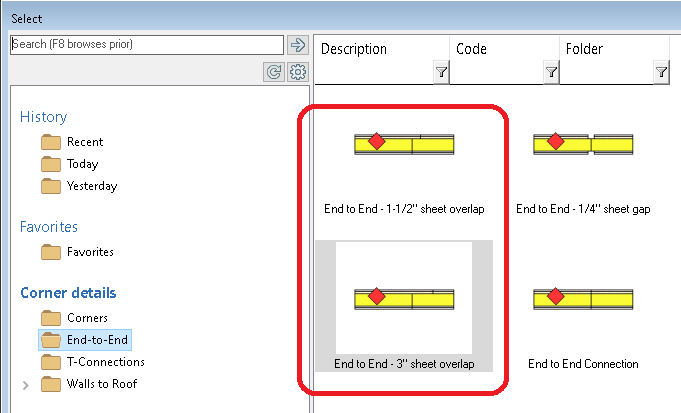Select the End-to-End folder

point(97,340)
